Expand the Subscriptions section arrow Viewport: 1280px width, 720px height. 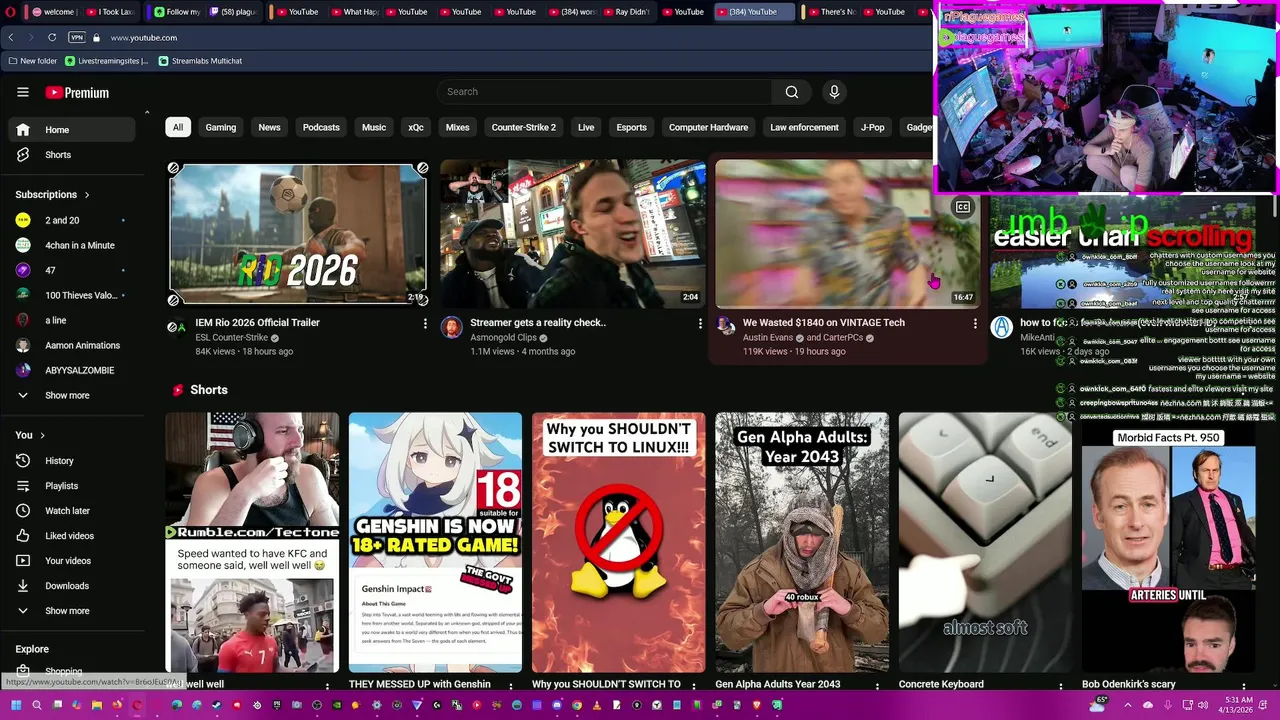87,195
